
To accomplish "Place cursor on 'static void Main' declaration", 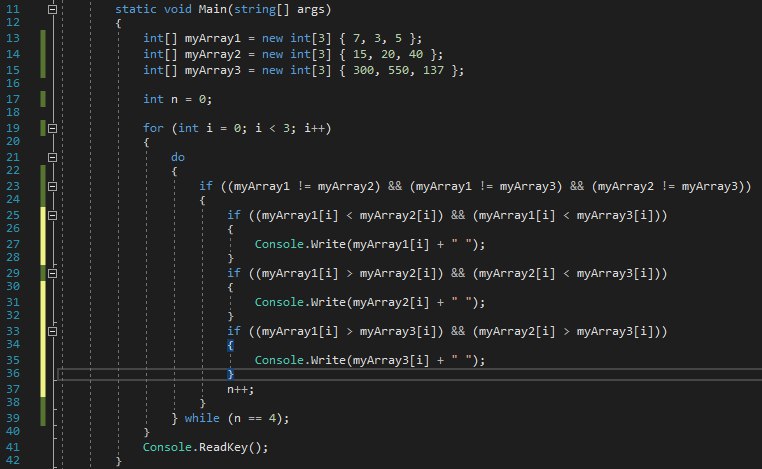I will (223, 9).
